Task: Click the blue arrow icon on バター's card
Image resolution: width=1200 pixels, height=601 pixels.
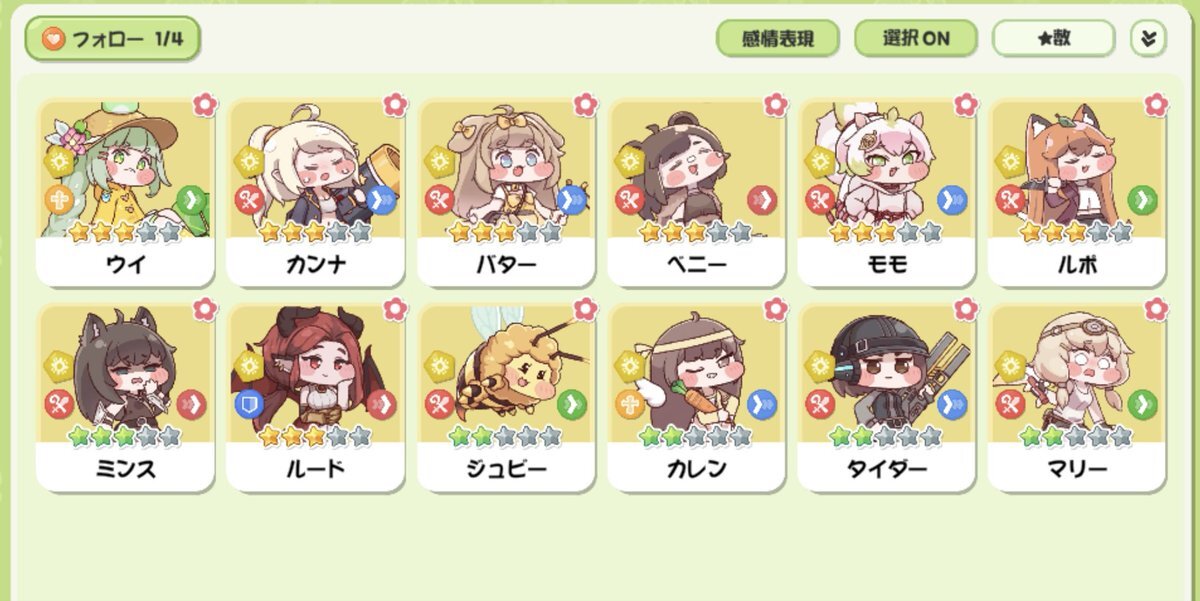Action: pos(570,199)
